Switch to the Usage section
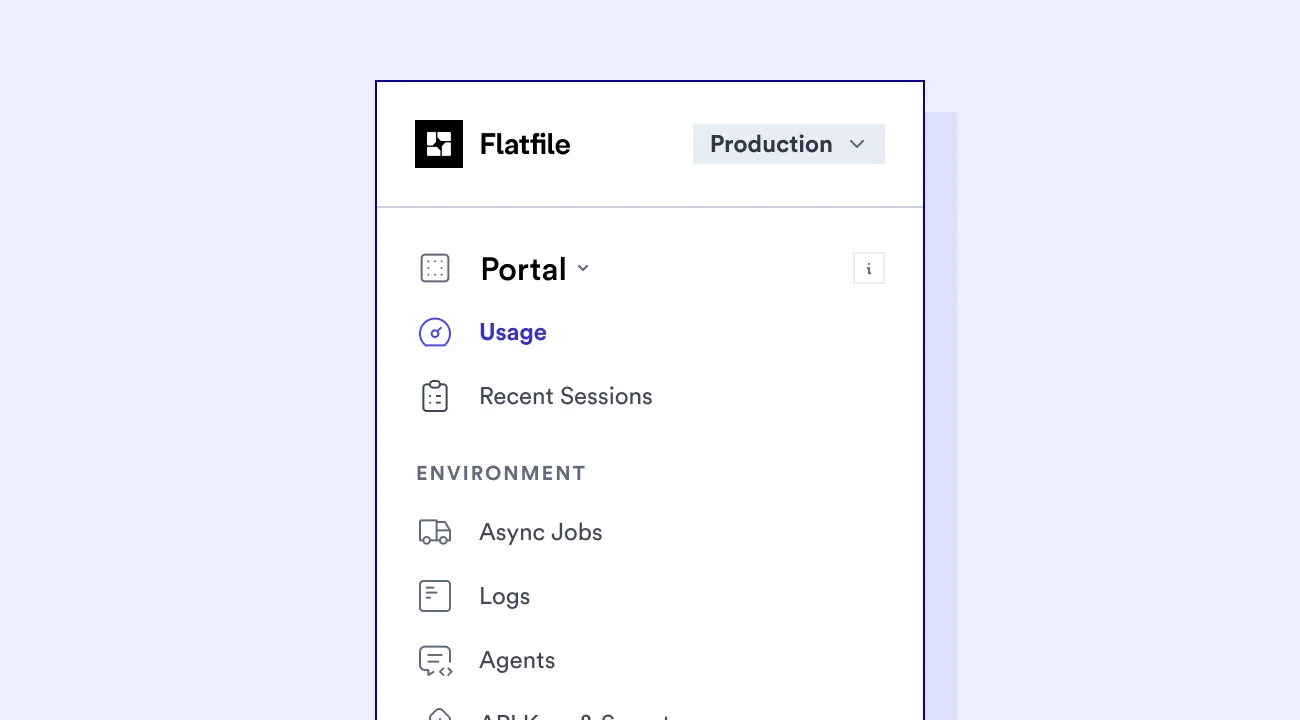Image resolution: width=1300 pixels, height=720 pixels. (x=513, y=332)
